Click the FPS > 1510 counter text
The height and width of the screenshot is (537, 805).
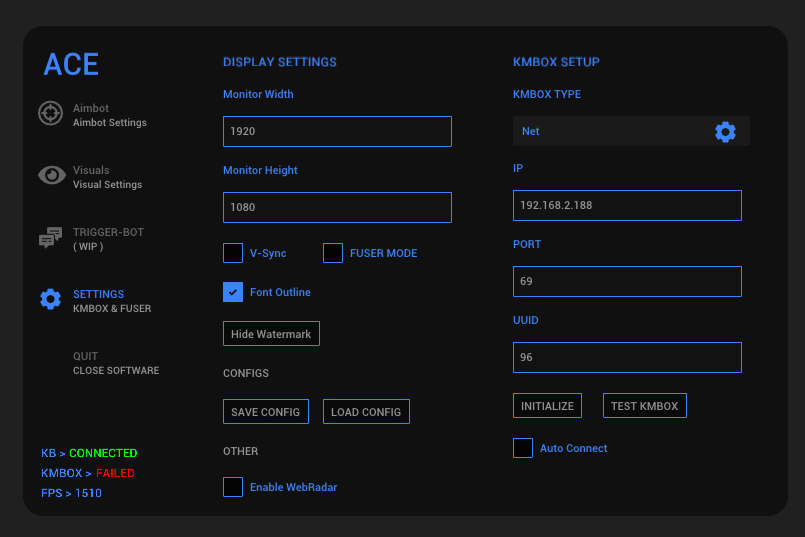pos(71,493)
